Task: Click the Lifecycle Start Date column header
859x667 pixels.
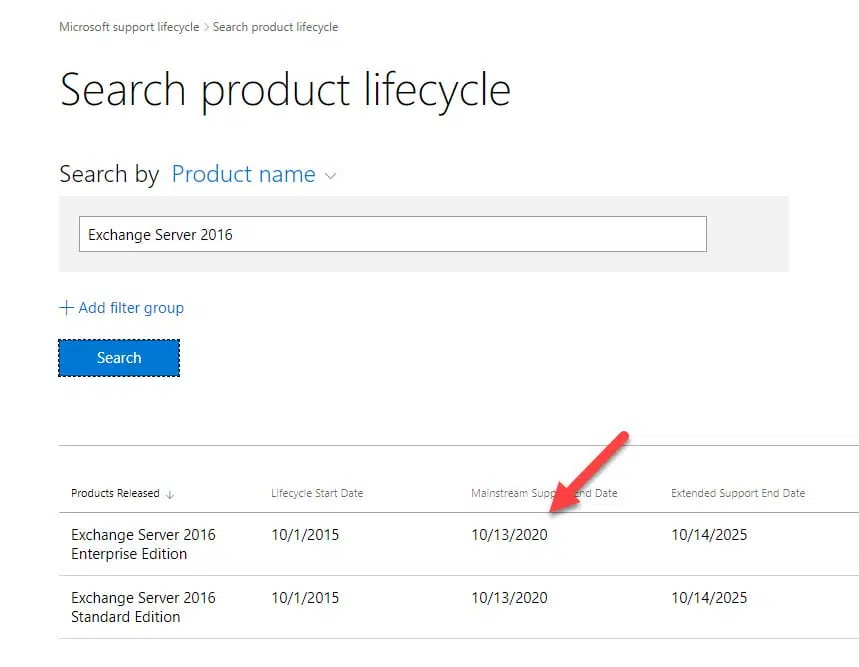Action: coord(317,493)
